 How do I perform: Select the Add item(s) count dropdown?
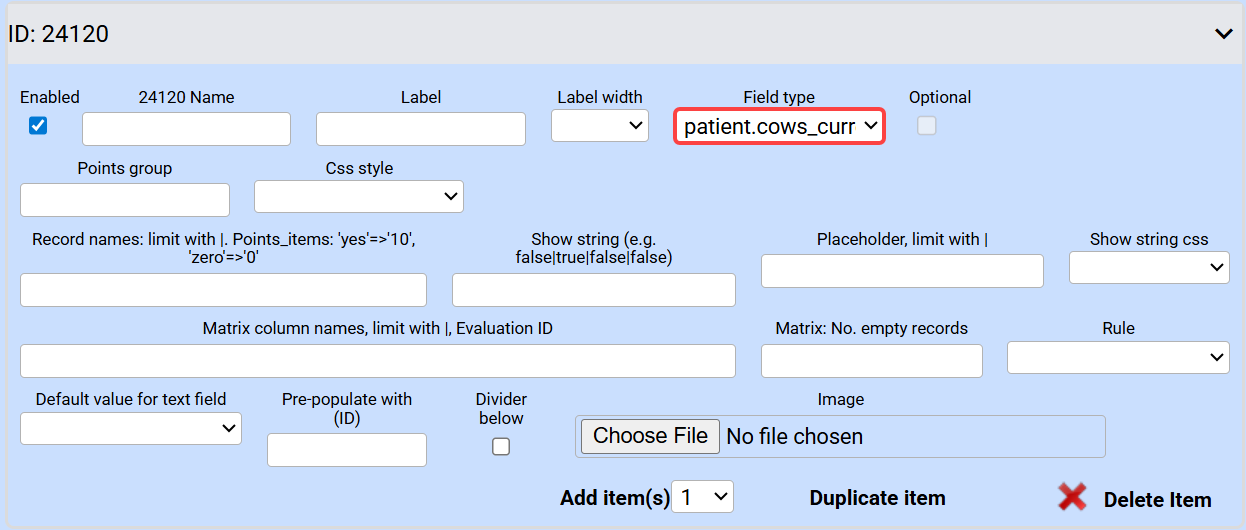(x=703, y=497)
